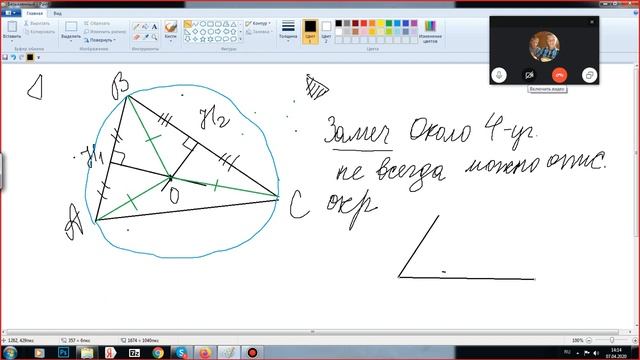The image size is (640, 360).
Task: Open Skype from the taskbar
Action: click(181, 352)
